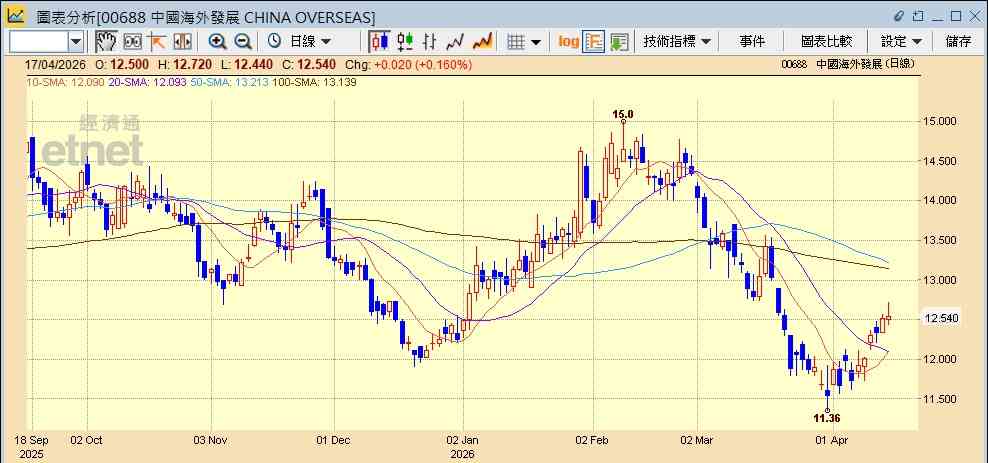
Task: Zoom in on the chart
Action: 217,42
